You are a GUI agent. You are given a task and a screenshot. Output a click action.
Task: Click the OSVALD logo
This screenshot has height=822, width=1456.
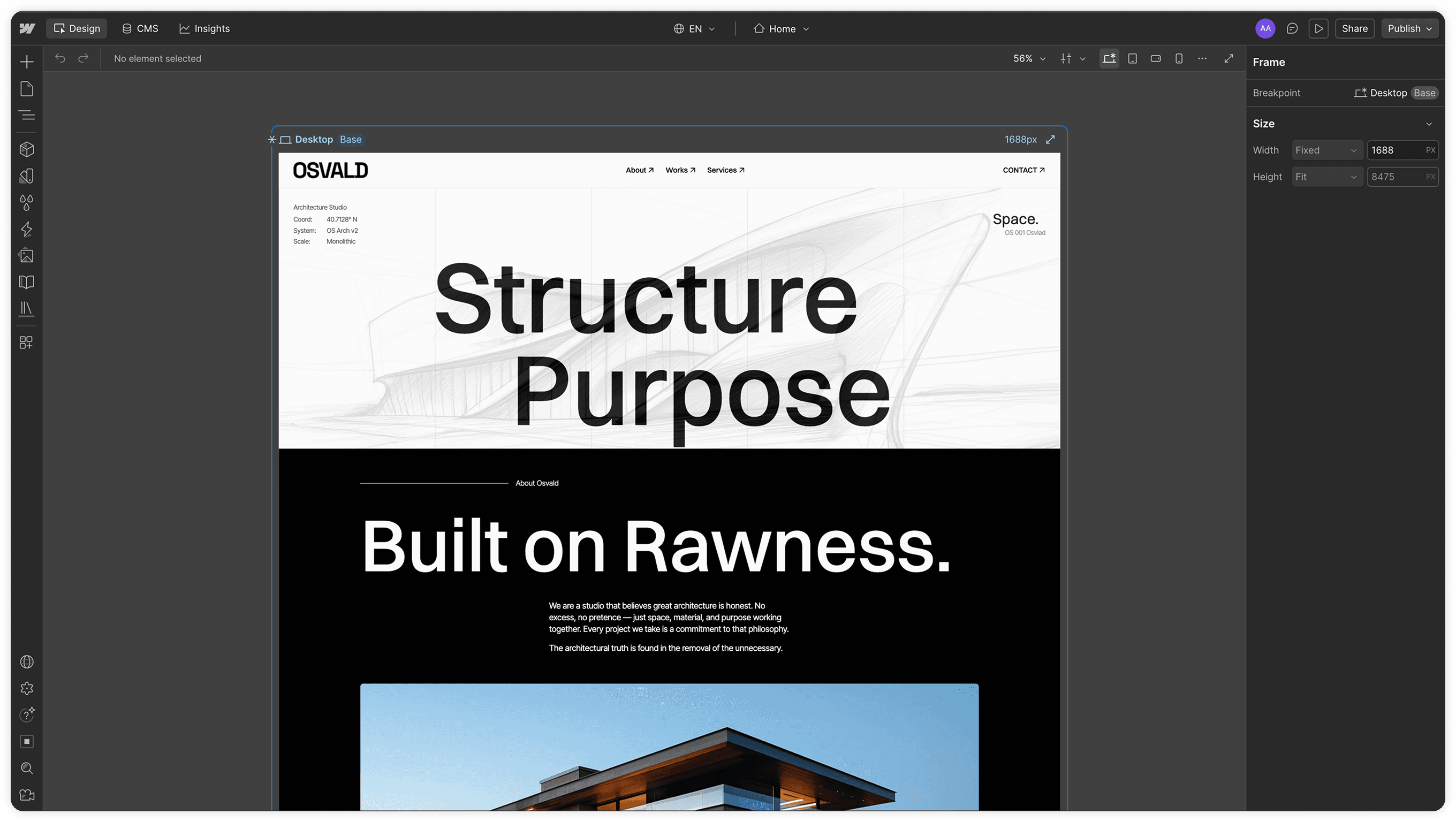[x=330, y=170]
